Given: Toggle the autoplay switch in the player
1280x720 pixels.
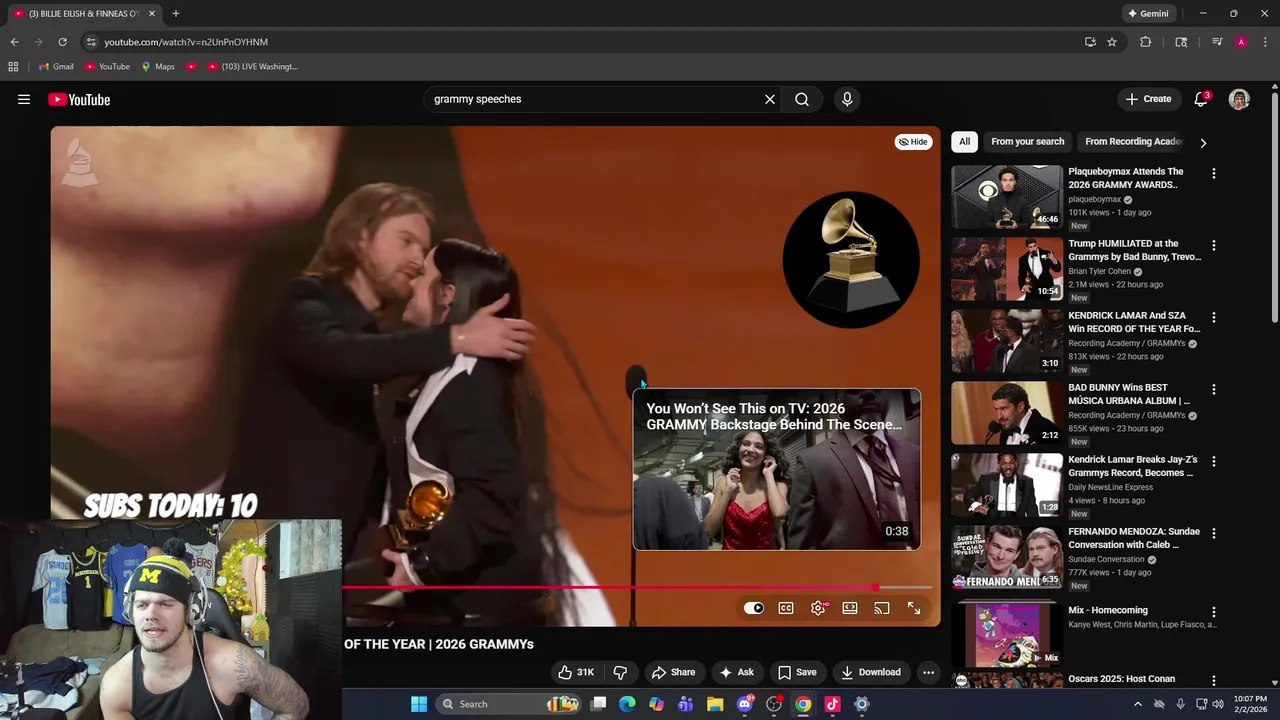Looking at the screenshot, I should pyautogui.click(x=754, y=608).
